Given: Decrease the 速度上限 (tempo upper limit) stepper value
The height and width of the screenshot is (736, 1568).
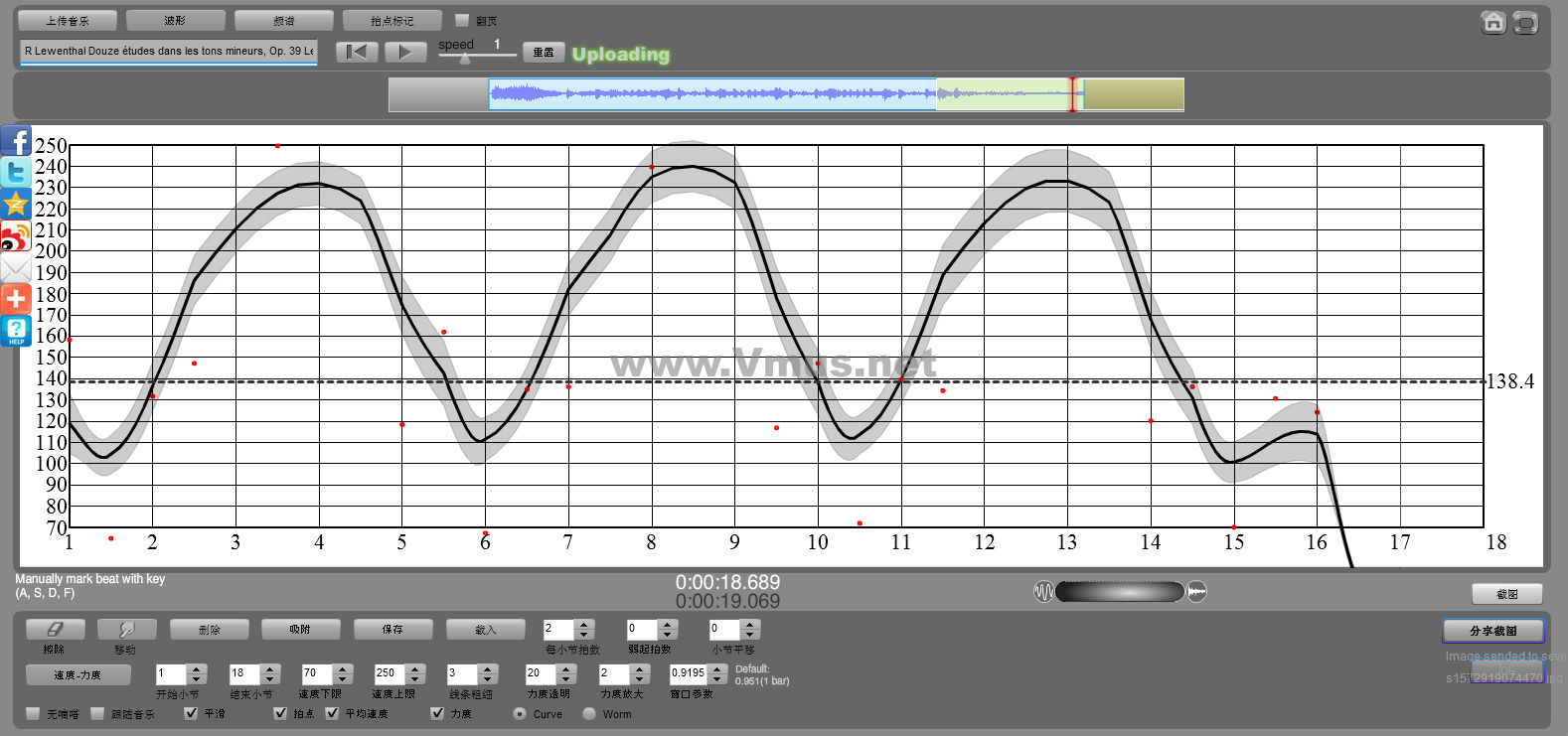Looking at the screenshot, I should click(415, 678).
